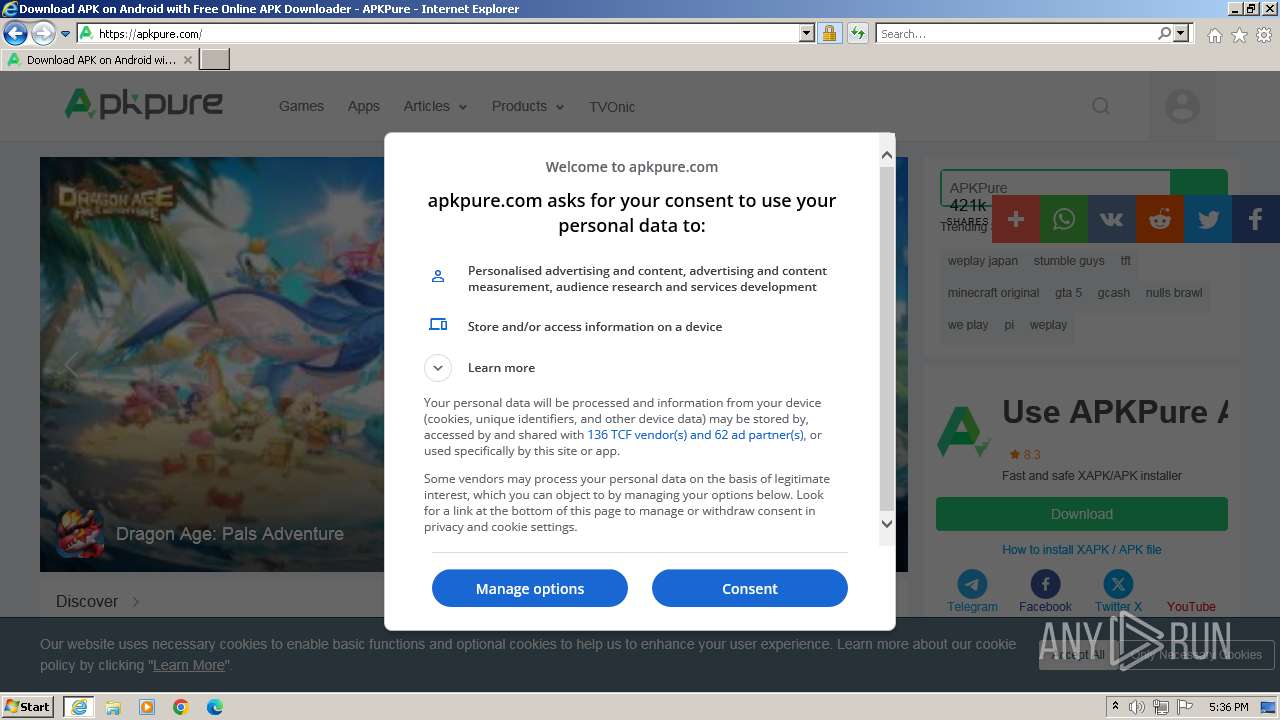The width and height of the screenshot is (1280, 720).
Task: Click the Manage options button
Action: point(530,588)
